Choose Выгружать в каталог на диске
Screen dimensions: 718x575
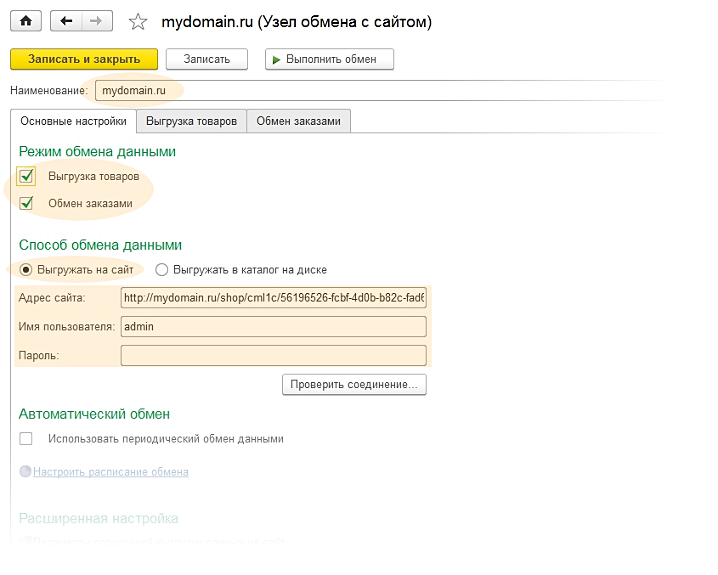point(162,269)
